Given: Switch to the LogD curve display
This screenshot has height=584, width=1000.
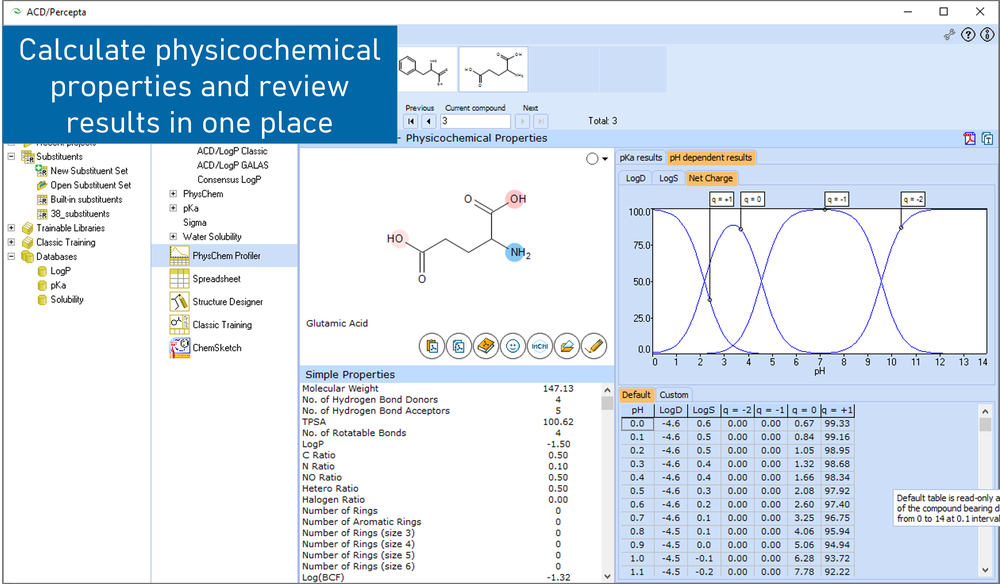Looking at the screenshot, I should click(x=637, y=177).
